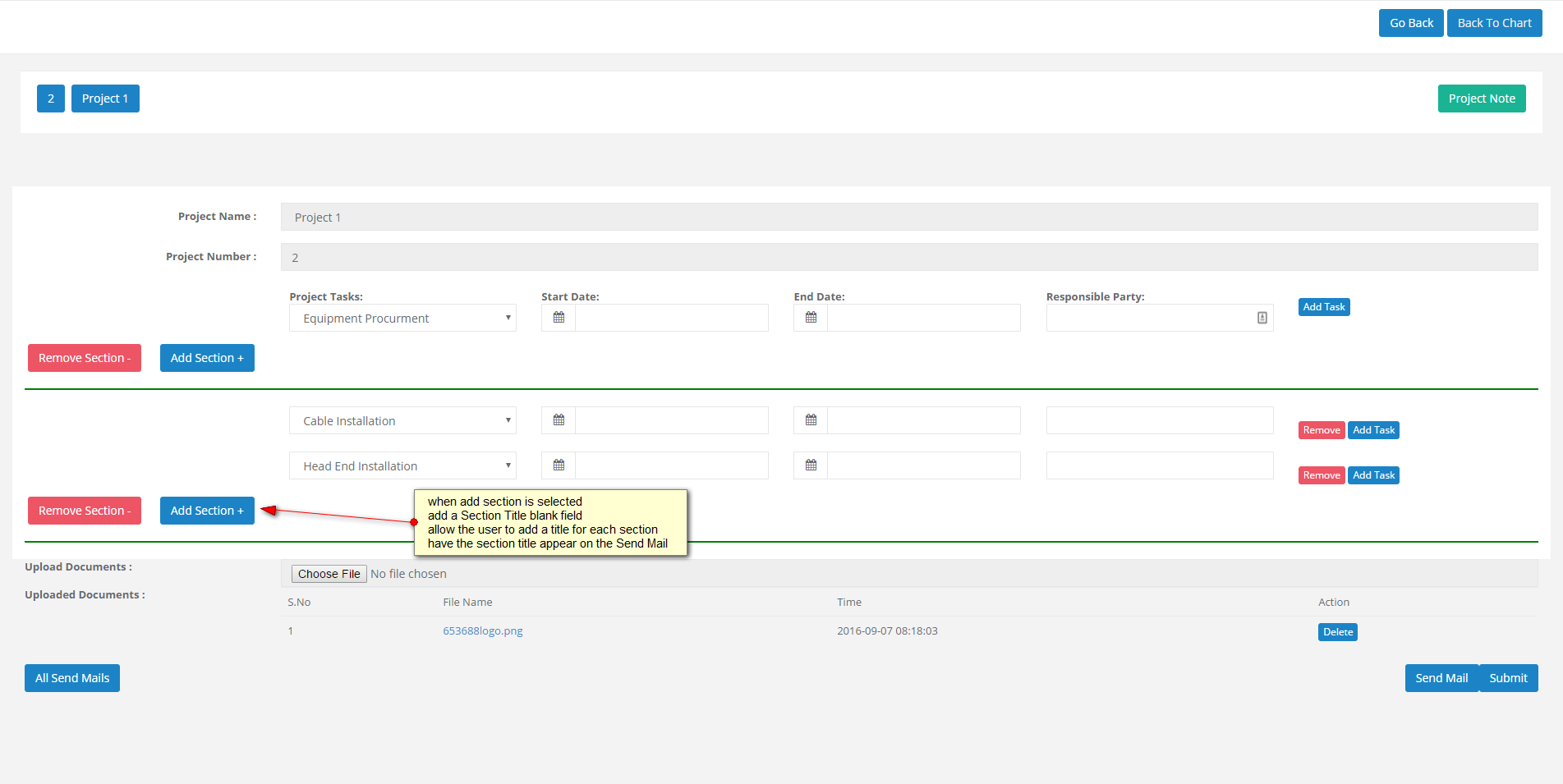
Task: Add Section below the second section
Action: coord(207,511)
